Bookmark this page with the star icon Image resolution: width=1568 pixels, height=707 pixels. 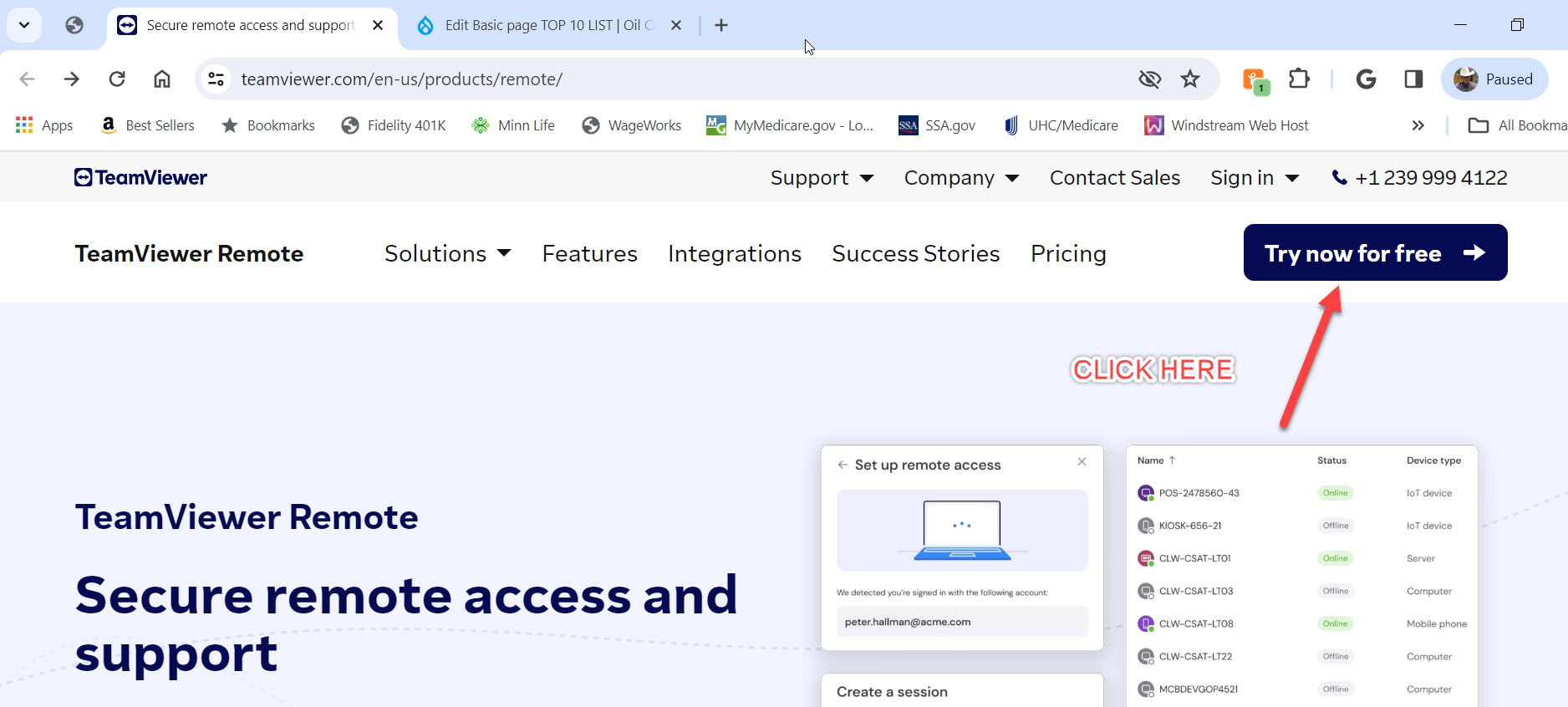(1190, 79)
